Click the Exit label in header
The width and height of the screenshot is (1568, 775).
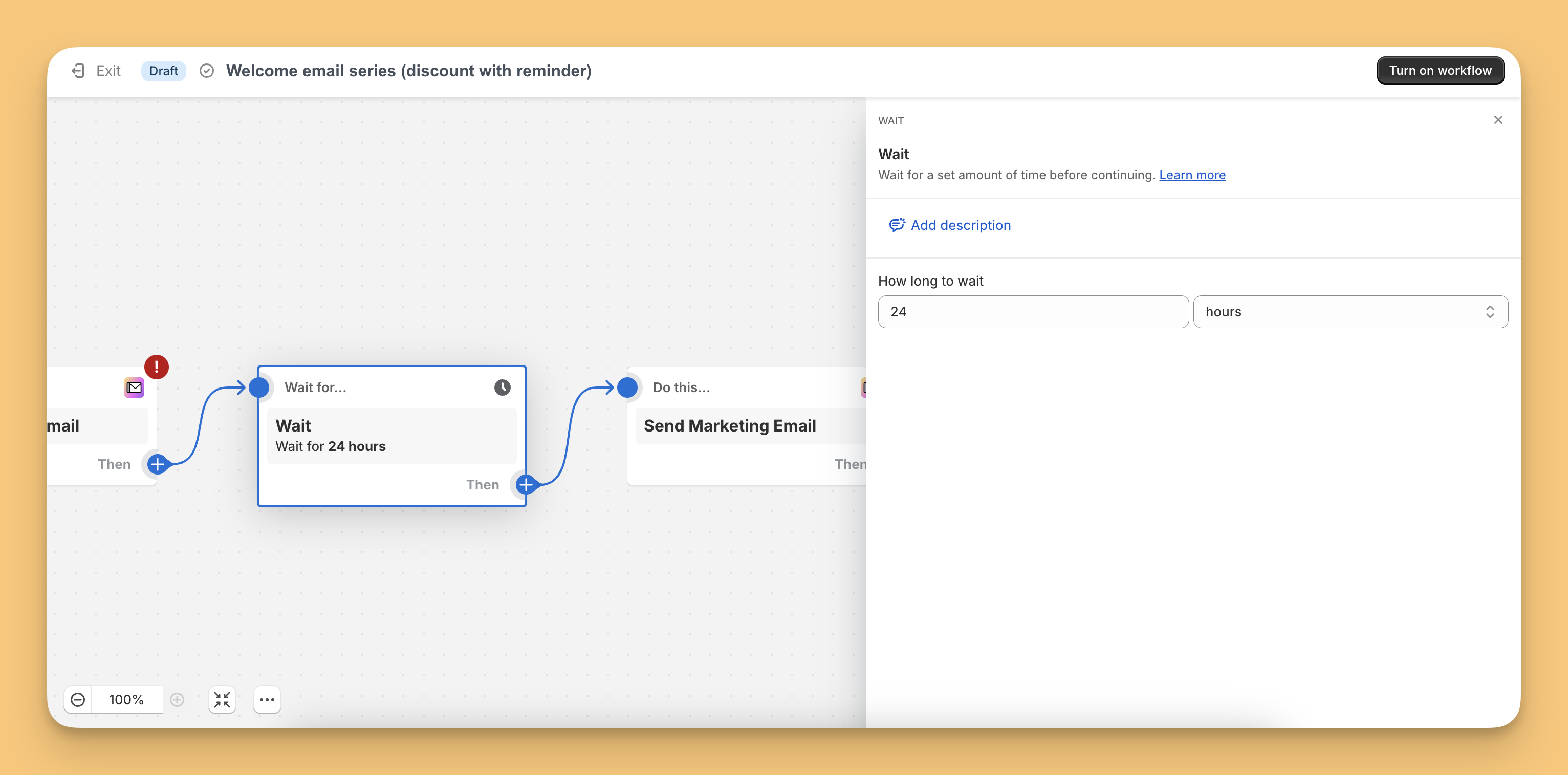click(x=108, y=71)
